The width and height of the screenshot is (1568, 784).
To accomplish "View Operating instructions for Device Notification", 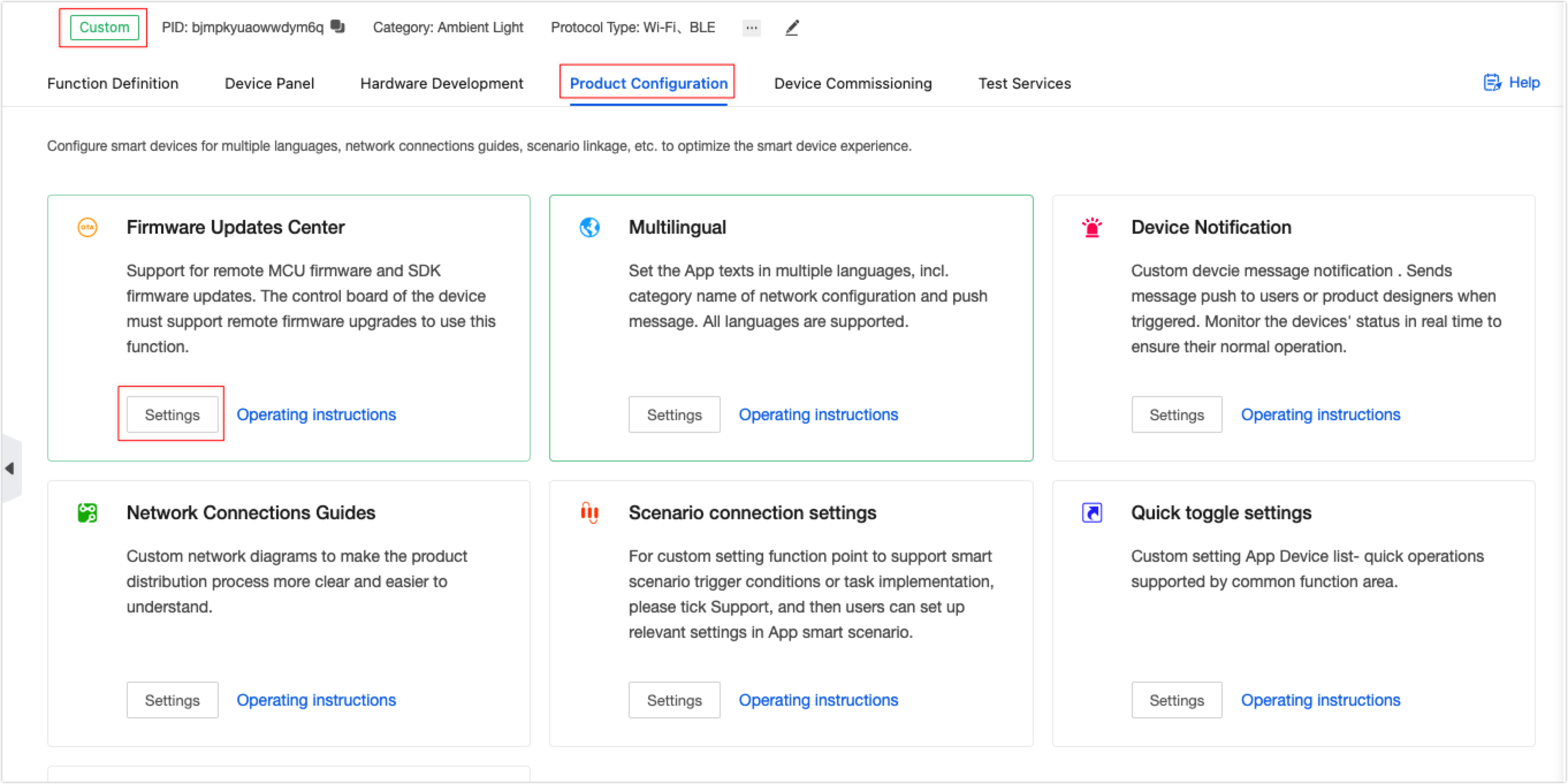I will [1320, 414].
